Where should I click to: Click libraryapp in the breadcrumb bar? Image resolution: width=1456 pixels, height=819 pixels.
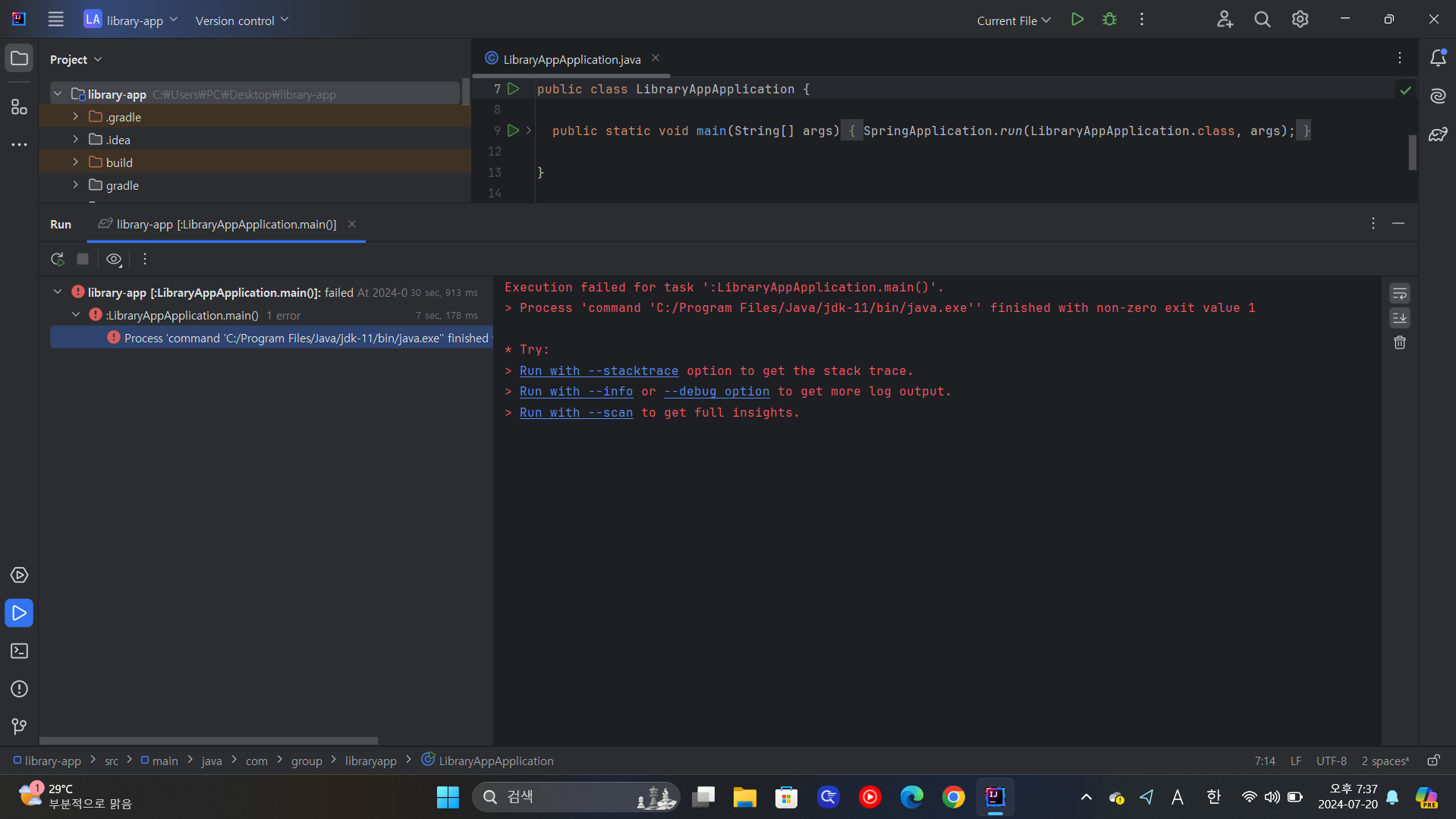[x=370, y=761]
